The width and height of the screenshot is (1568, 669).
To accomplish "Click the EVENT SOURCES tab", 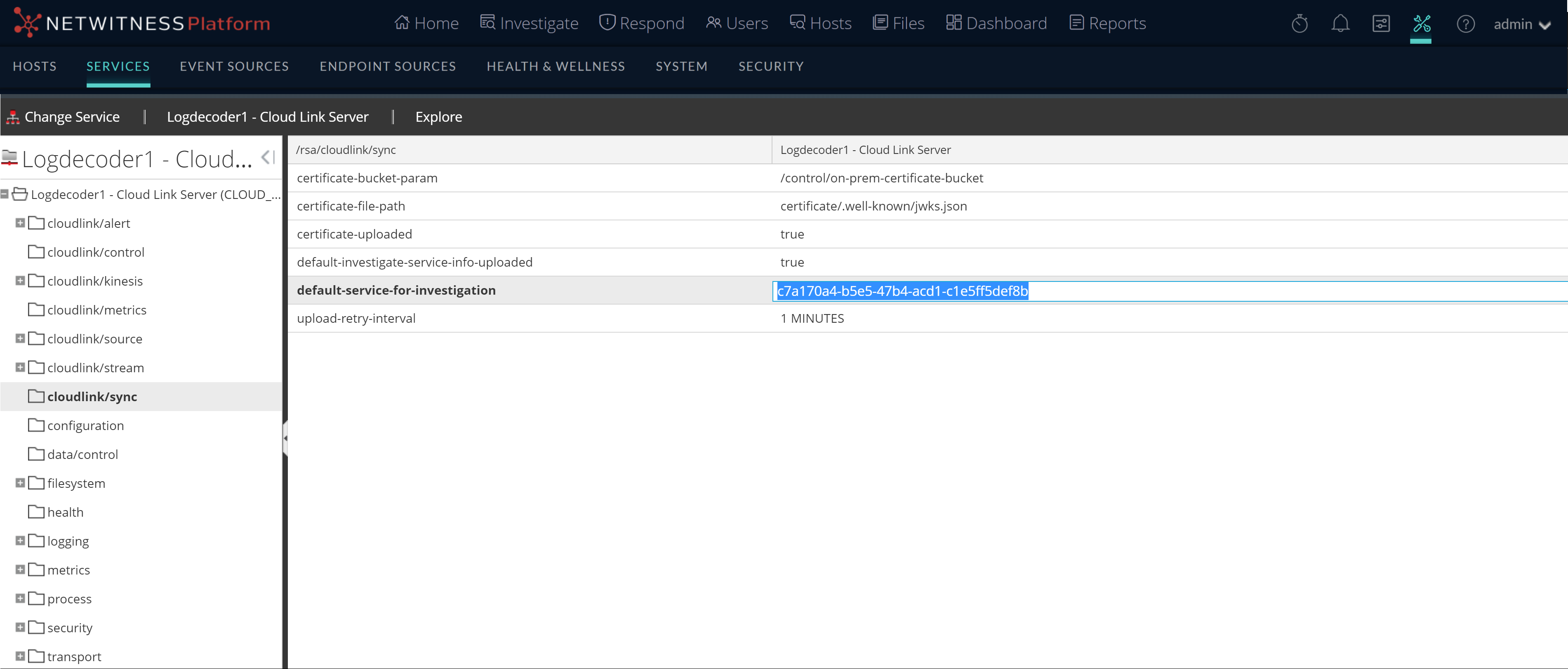I will coord(234,66).
